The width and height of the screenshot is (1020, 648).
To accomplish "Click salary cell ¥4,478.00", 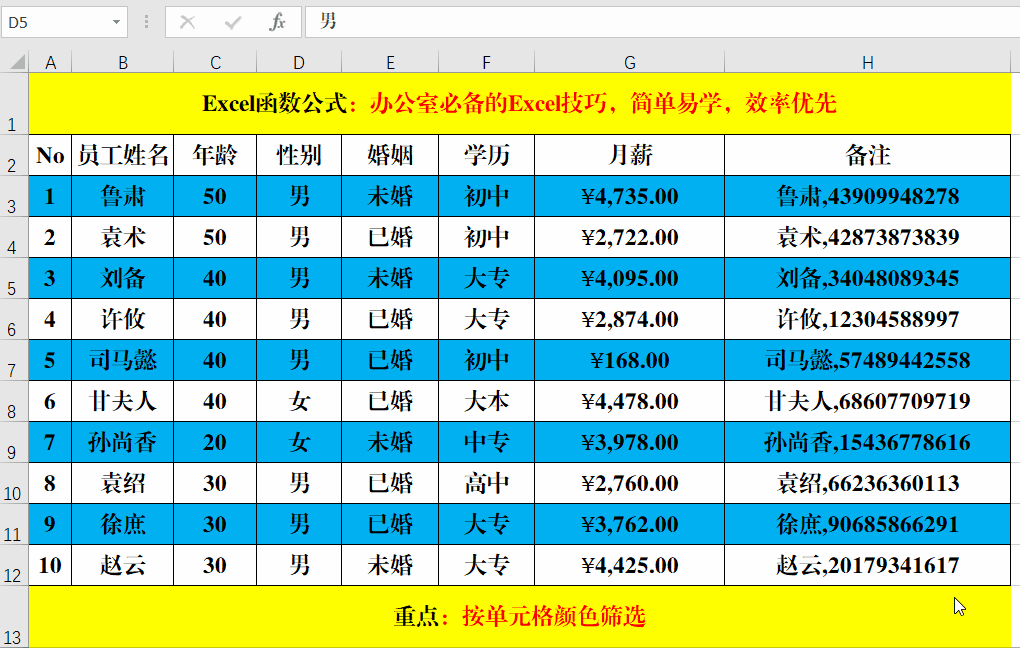I will [630, 401].
